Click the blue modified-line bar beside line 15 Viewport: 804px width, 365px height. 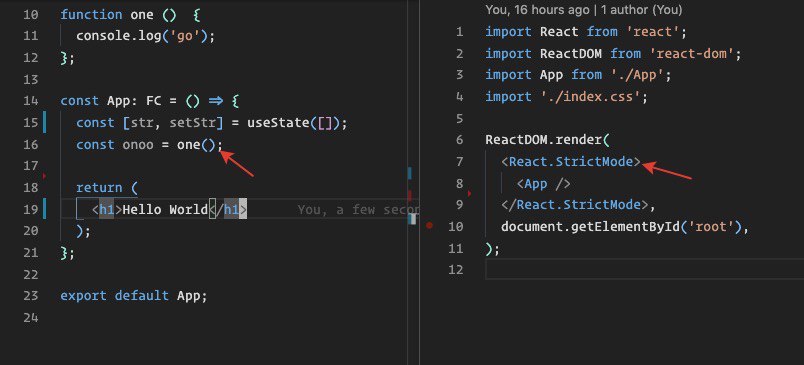[45, 123]
